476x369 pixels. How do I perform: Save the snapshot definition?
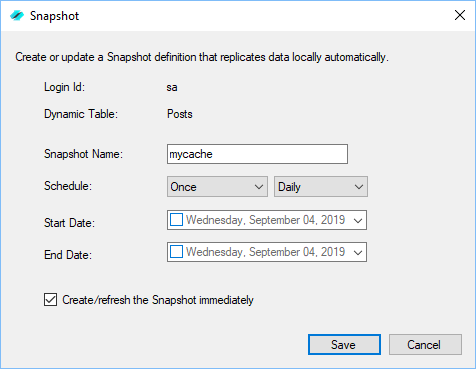(344, 345)
